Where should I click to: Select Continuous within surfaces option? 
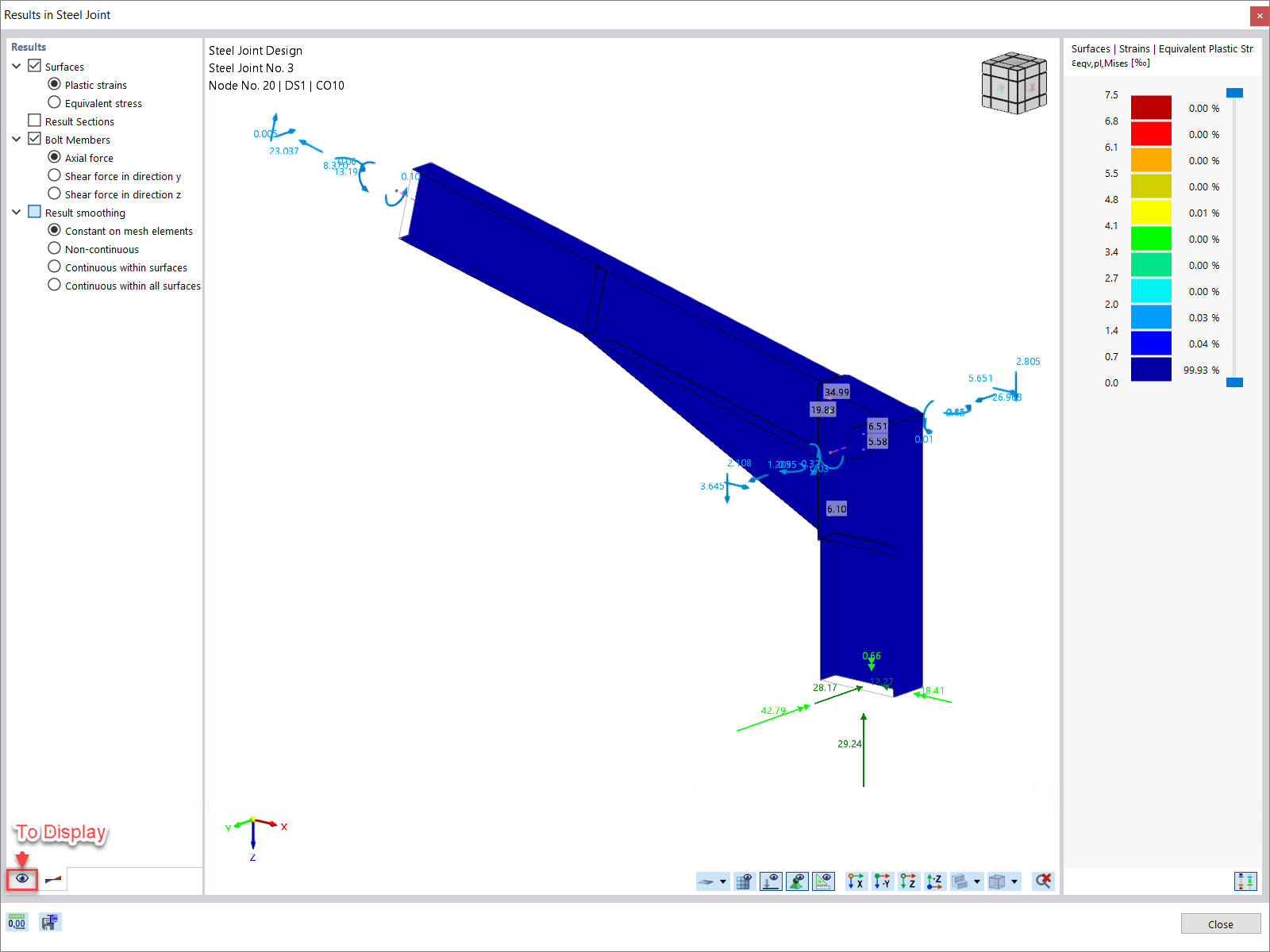pos(54,267)
